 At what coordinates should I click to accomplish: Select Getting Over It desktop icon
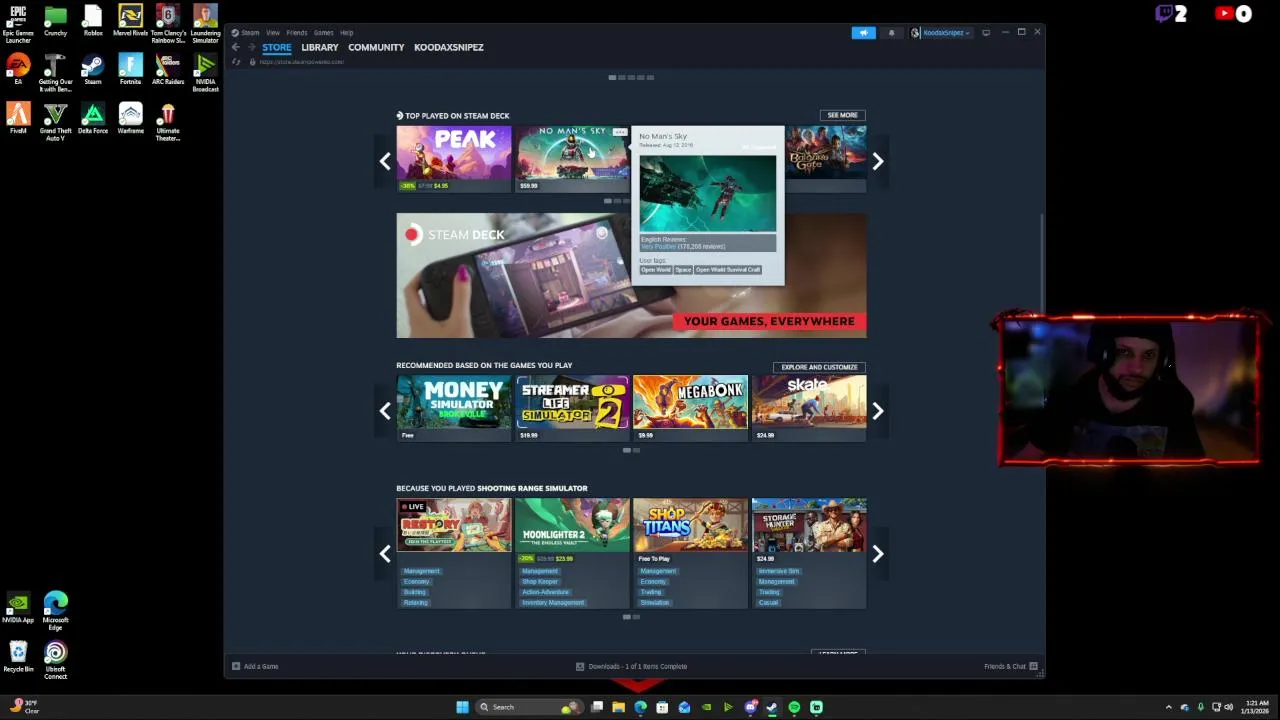point(55,73)
